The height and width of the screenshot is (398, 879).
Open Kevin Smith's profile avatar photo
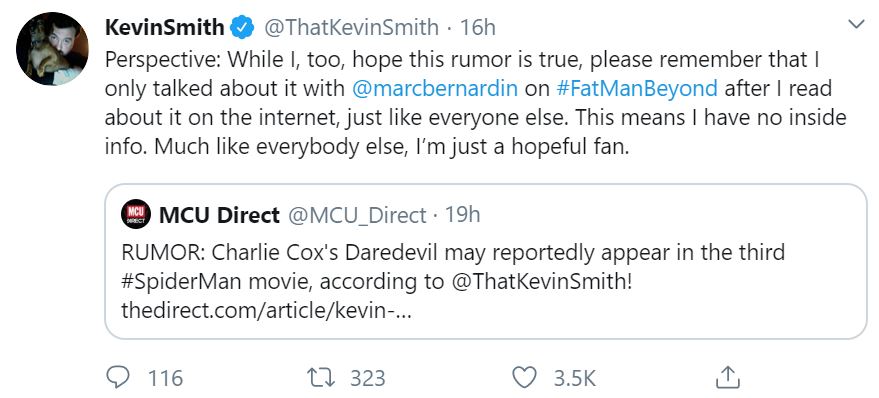[x=52, y=48]
